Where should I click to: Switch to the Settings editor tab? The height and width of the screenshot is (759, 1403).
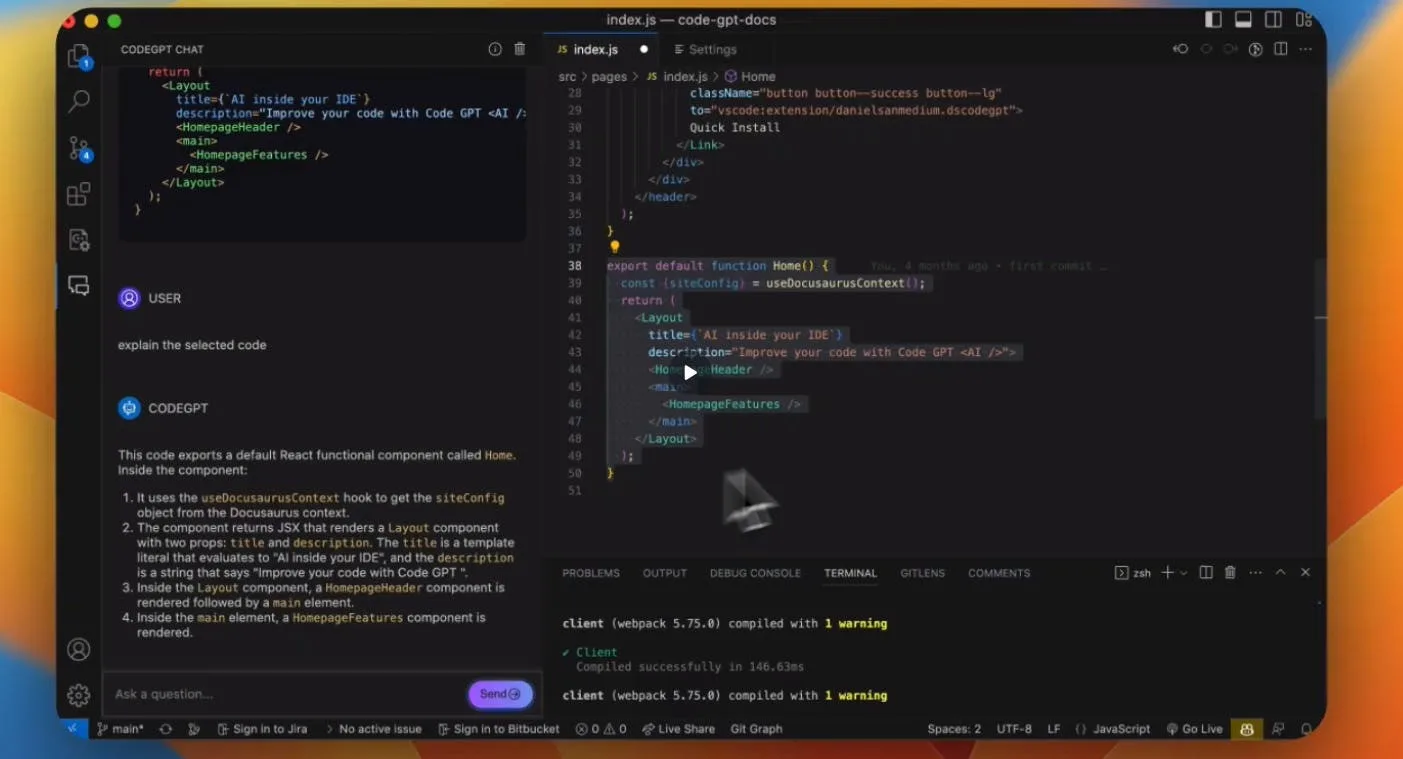(x=712, y=49)
